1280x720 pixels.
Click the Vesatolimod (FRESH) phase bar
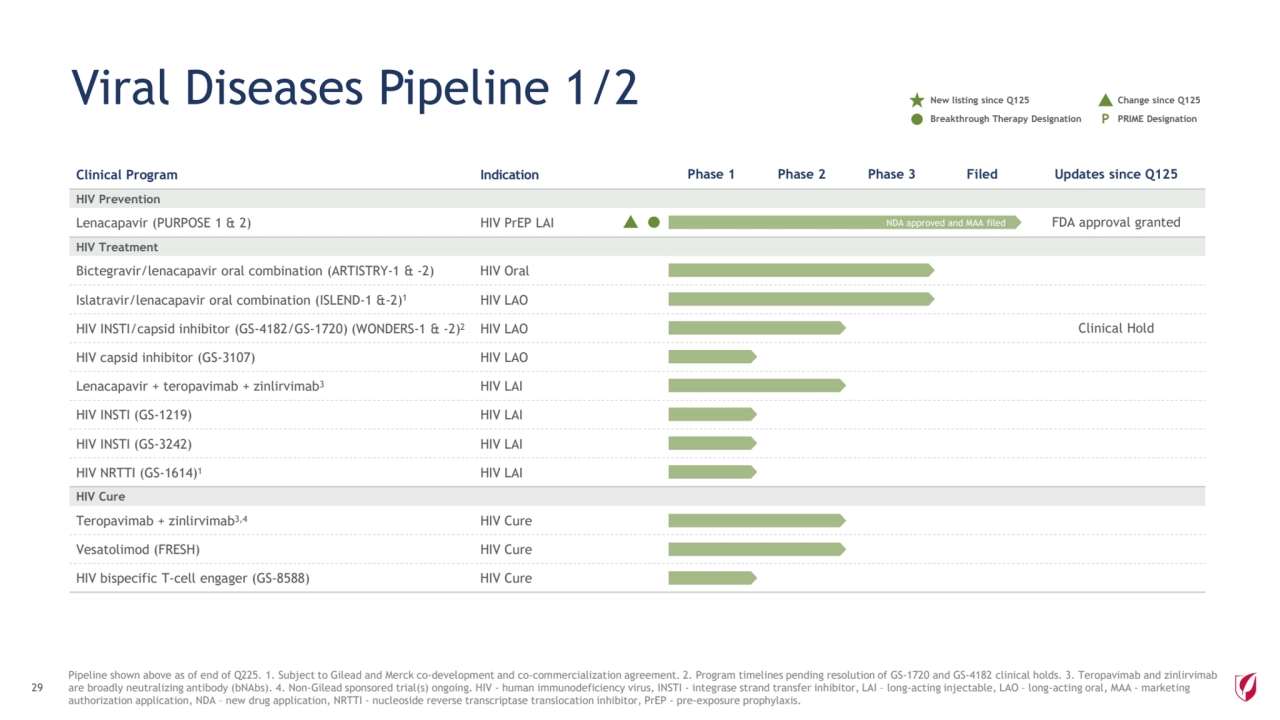(757, 549)
